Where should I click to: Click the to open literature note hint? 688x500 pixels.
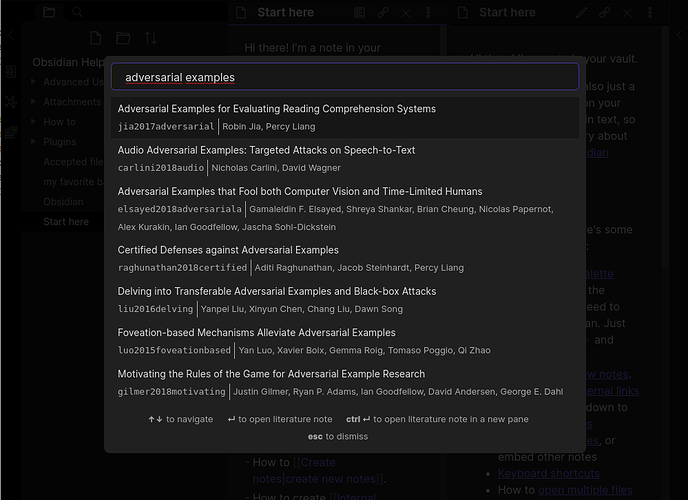(280, 419)
